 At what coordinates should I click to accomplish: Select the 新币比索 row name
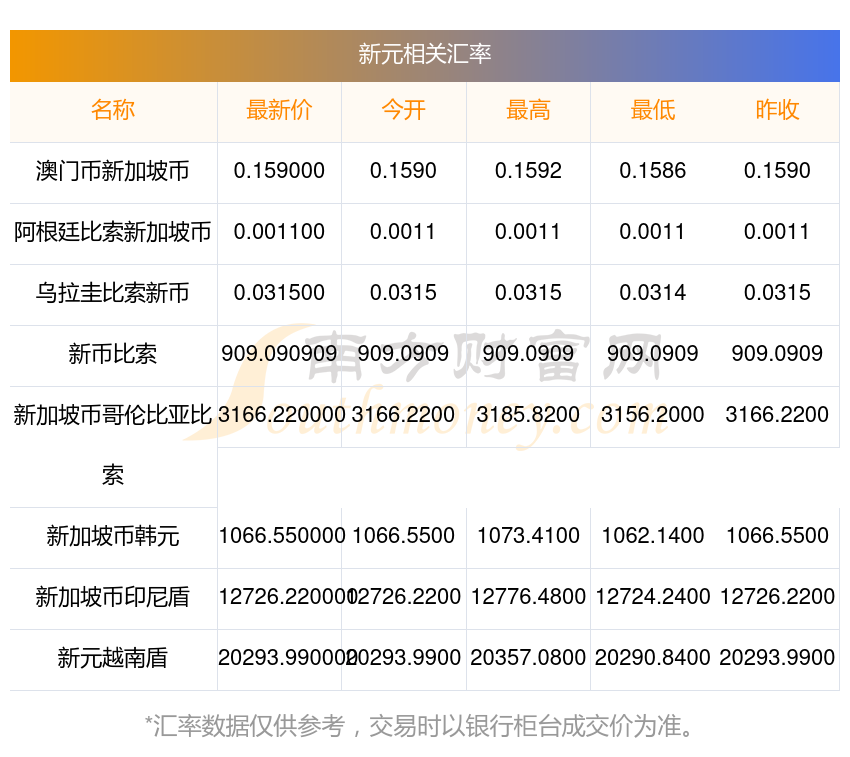[113, 354]
